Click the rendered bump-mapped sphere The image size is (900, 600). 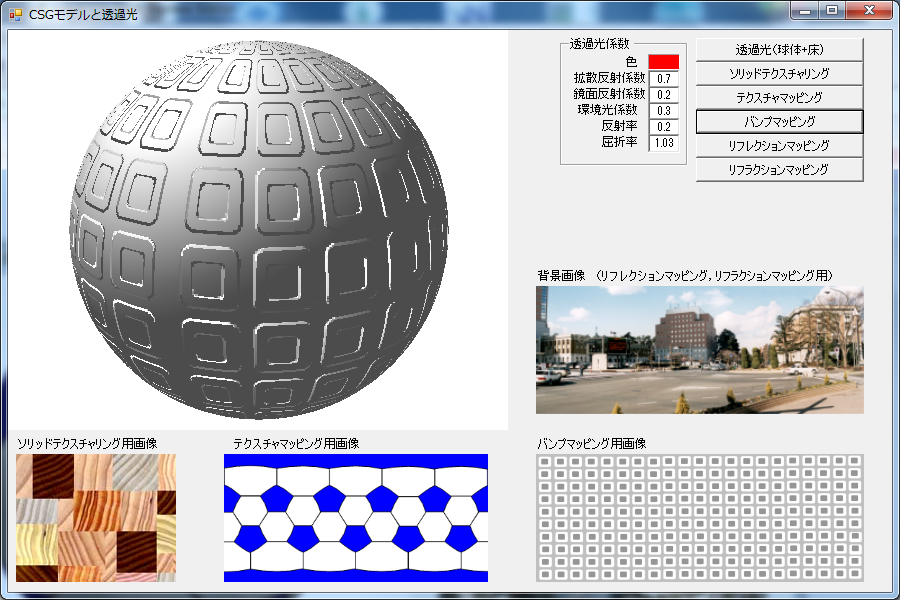tap(258, 230)
